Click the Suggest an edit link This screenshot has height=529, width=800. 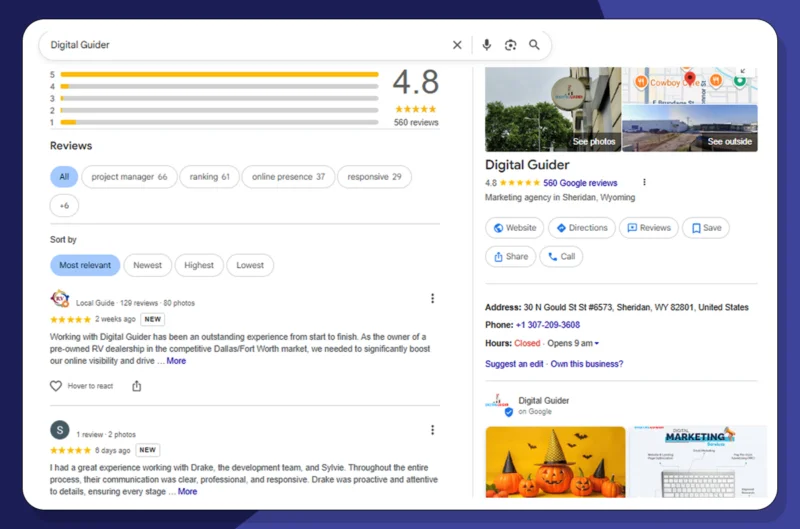514,364
